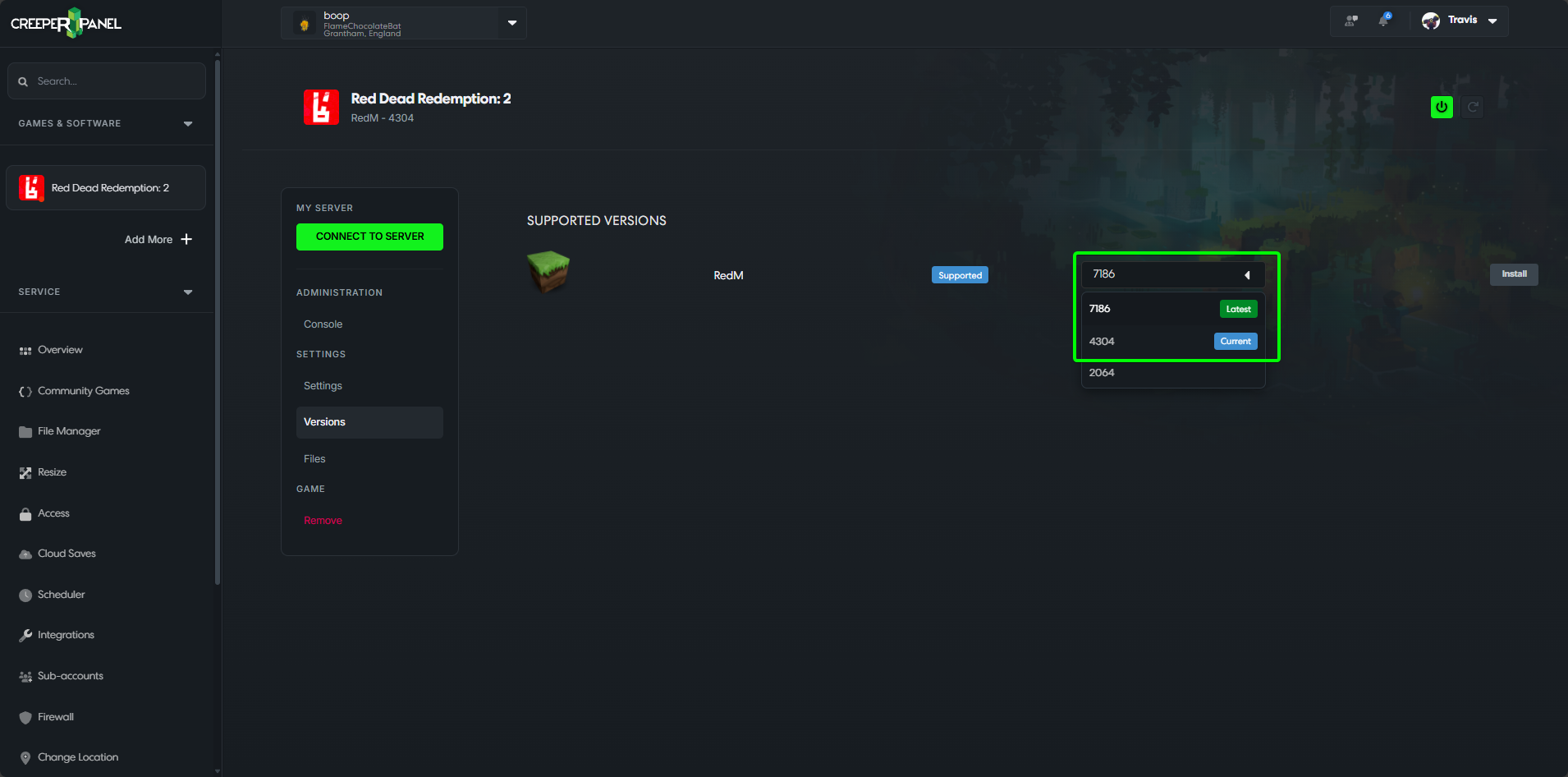
Task: Open Red Dead Redemption: 2 sidebar entry
Action: pyautogui.click(x=106, y=188)
